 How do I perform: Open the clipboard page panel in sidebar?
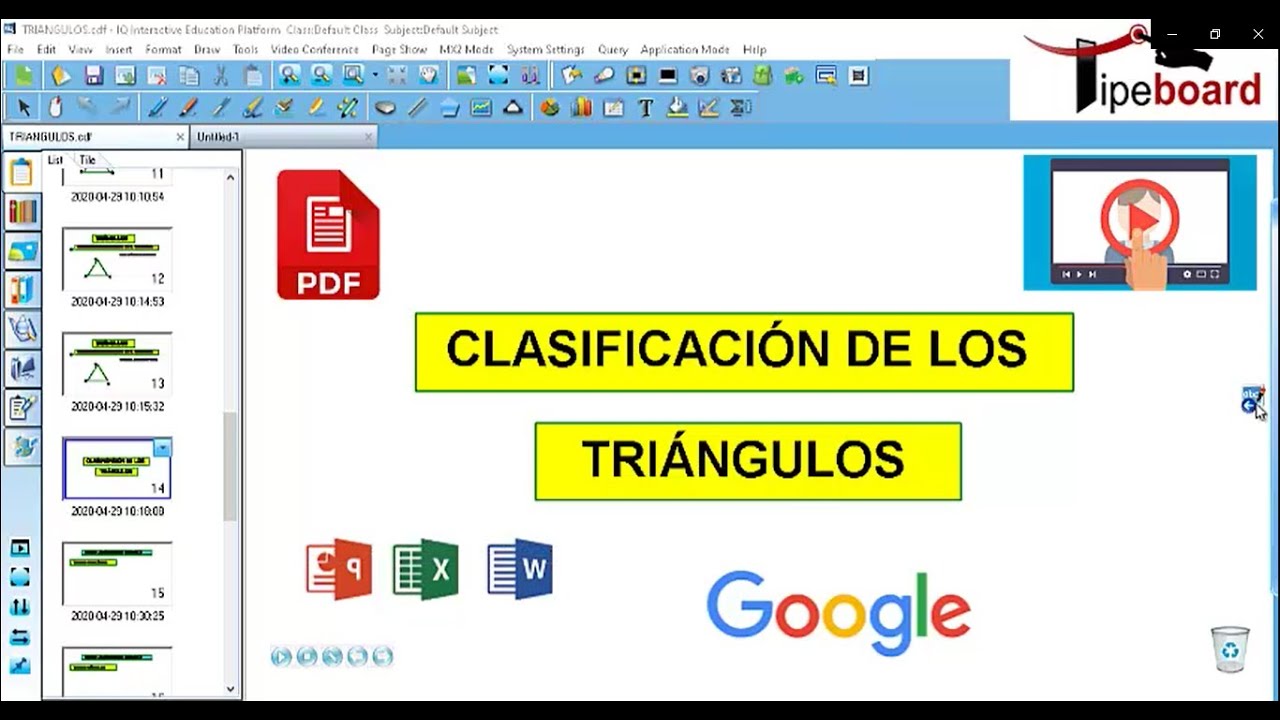[22, 172]
